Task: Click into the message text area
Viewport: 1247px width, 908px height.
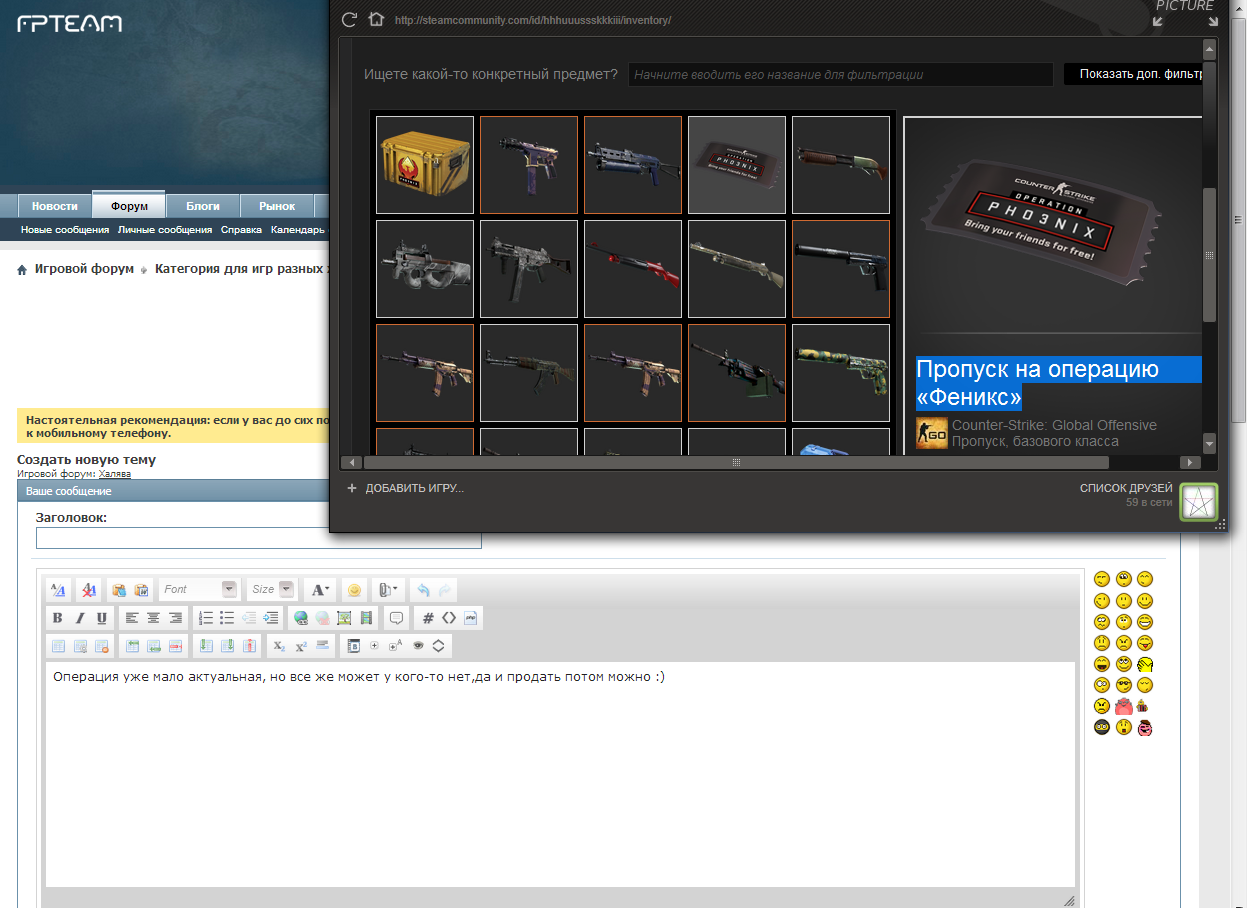Action: (x=560, y=774)
